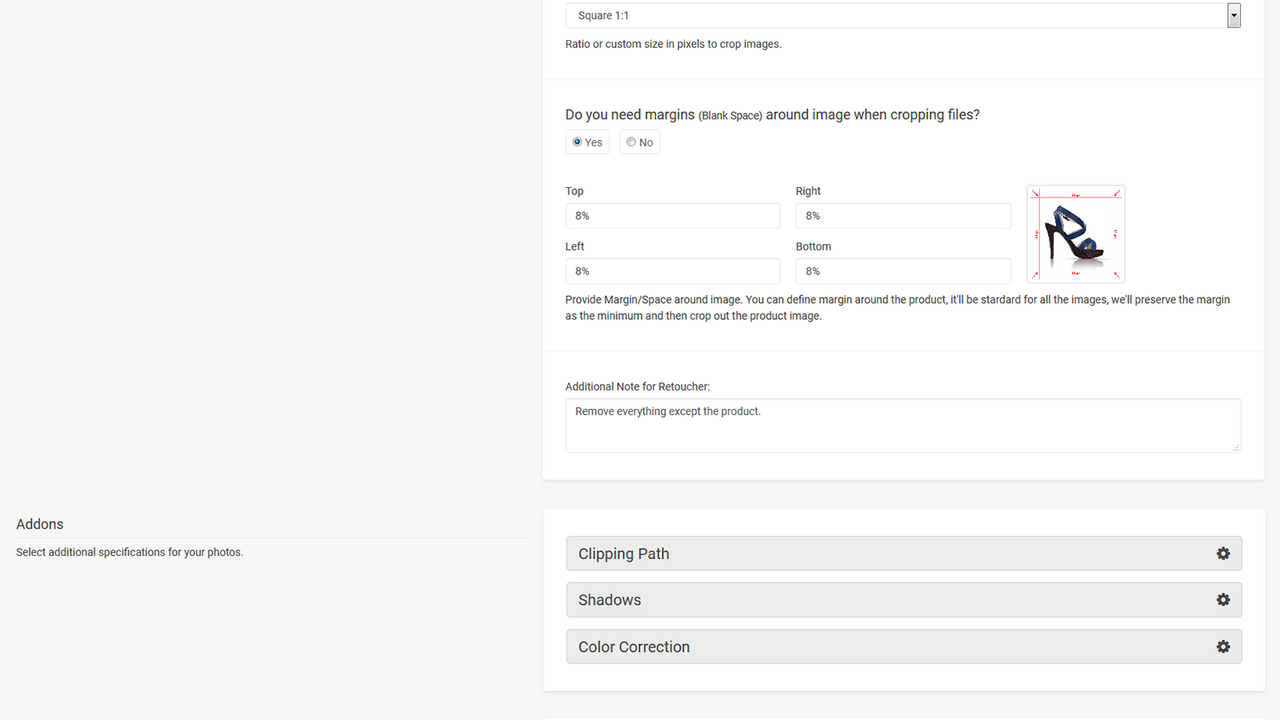This screenshot has width=1280, height=720.
Task: Click the Top margin input field
Action: coord(673,216)
